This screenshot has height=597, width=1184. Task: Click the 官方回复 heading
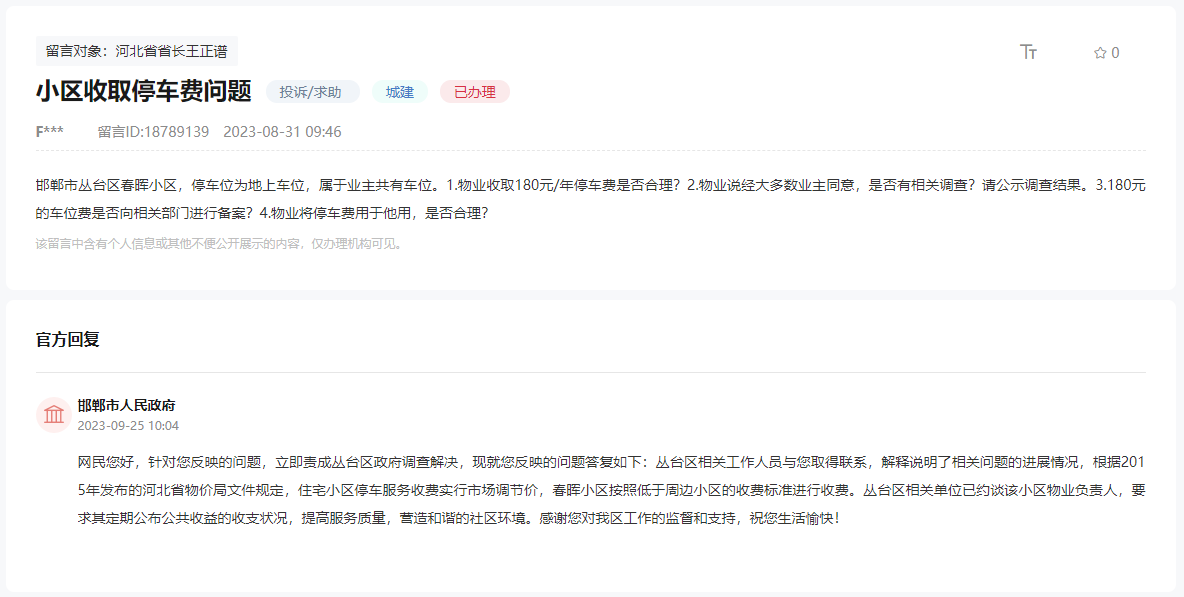[67, 340]
